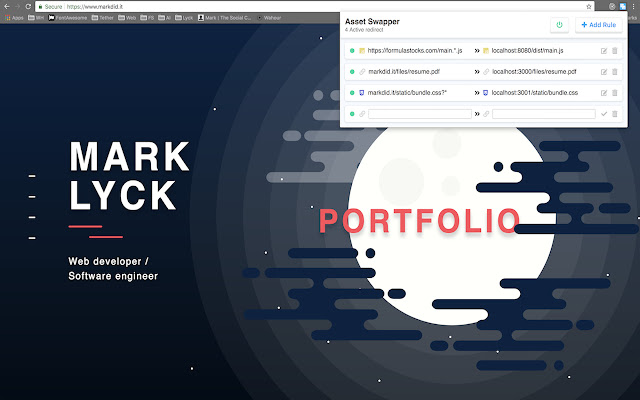Go forward with the browser forward arrow
Image resolution: width=640 pixels, height=400 pixels.
17,7
